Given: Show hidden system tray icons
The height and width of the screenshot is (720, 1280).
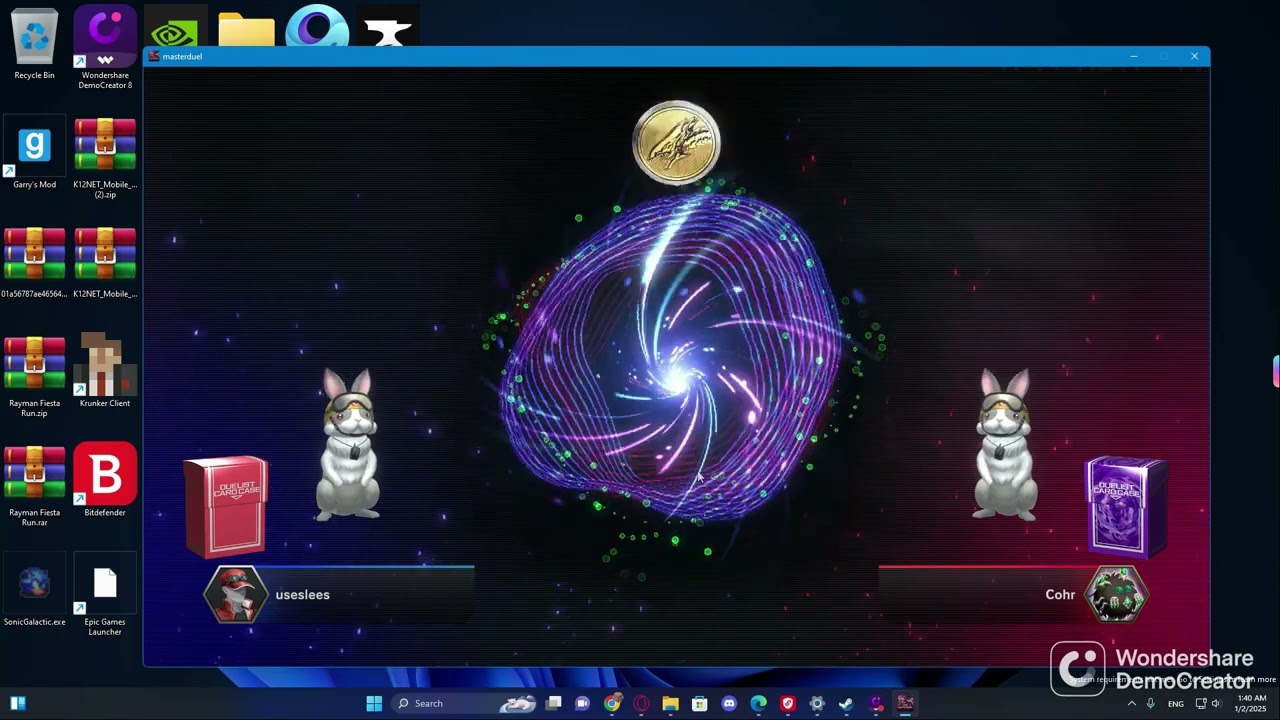Looking at the screenshot, I should pos(1132,703).
